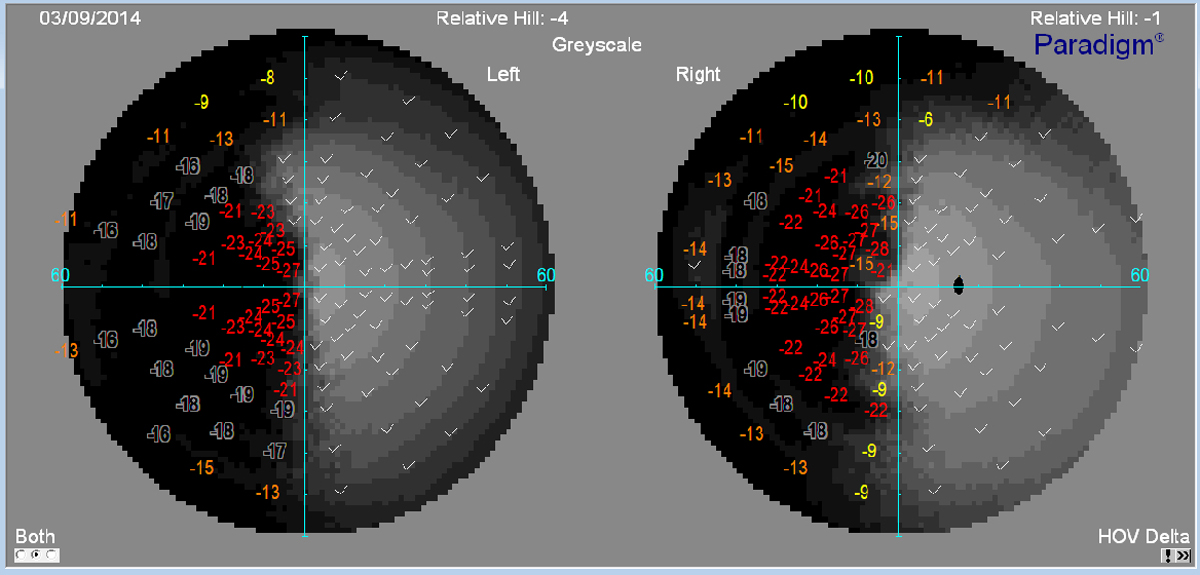Viewport: 1200px width, 575px height.
Task: Click the -20 value in Right field
Action: tap(876, 160)
